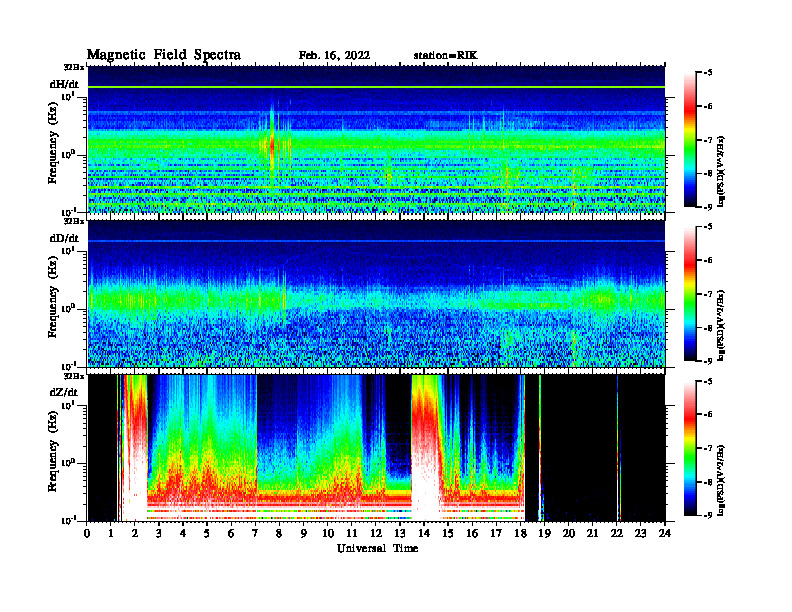
Task: Click the color bar beside the dH/dt panel
Action: 690,140
